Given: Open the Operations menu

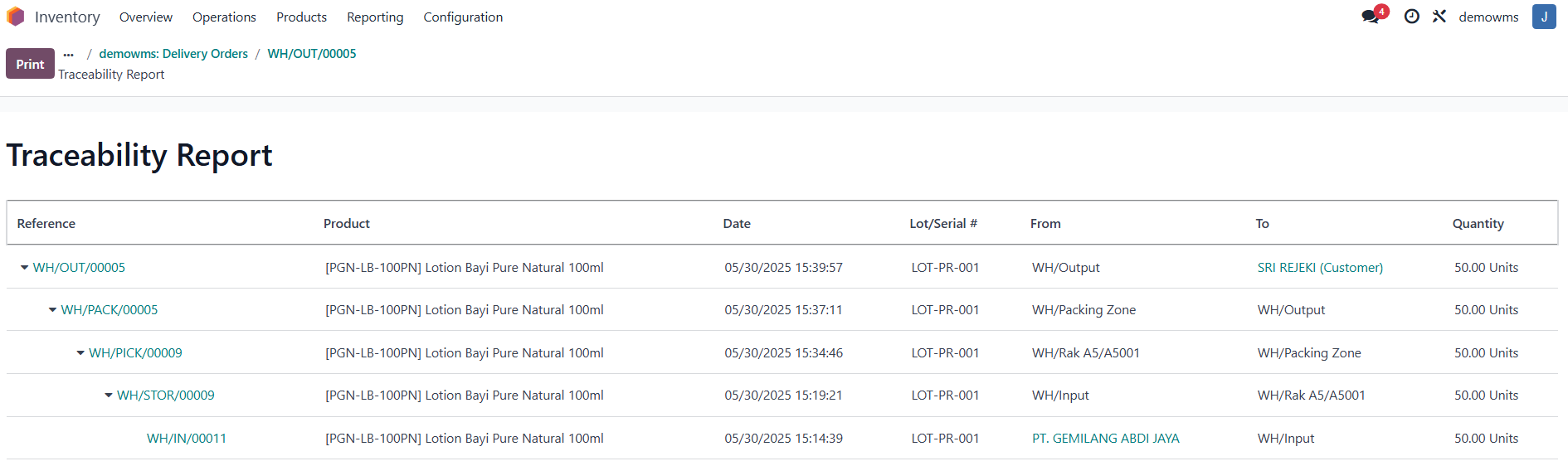Looking at the screenshot, I should 224,17.
